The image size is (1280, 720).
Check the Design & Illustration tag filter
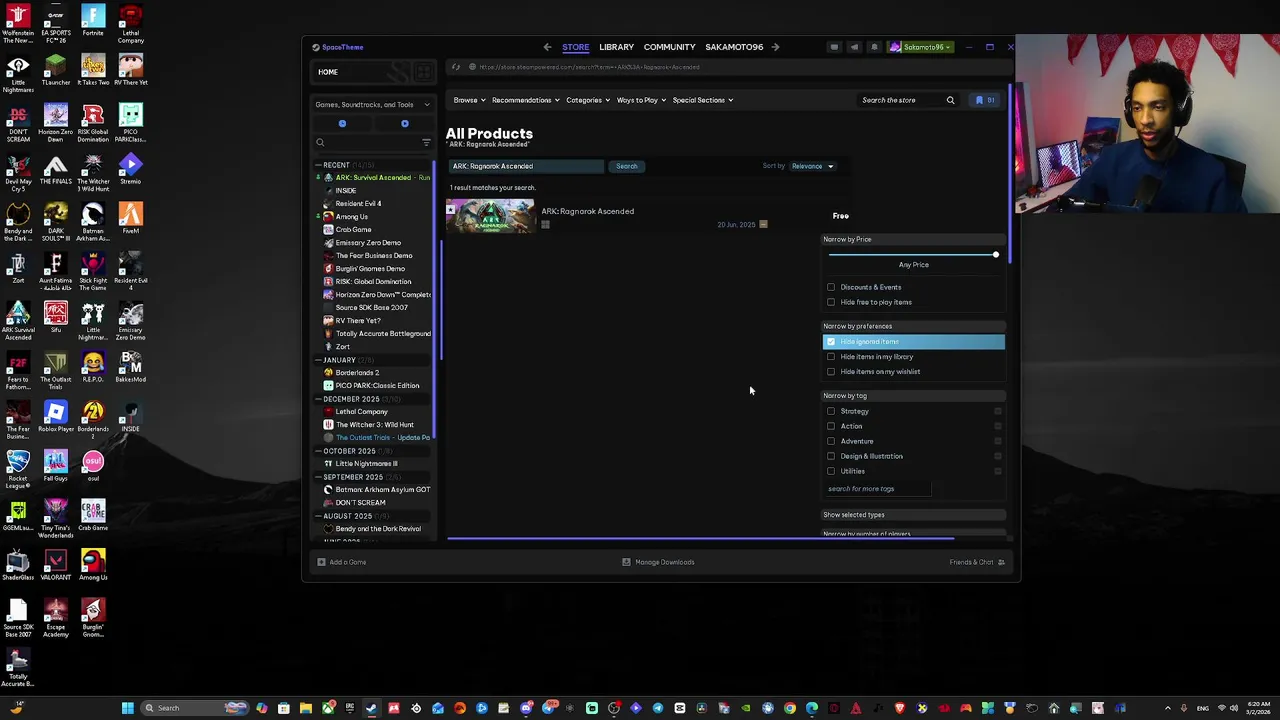click(x=831, y=456)
